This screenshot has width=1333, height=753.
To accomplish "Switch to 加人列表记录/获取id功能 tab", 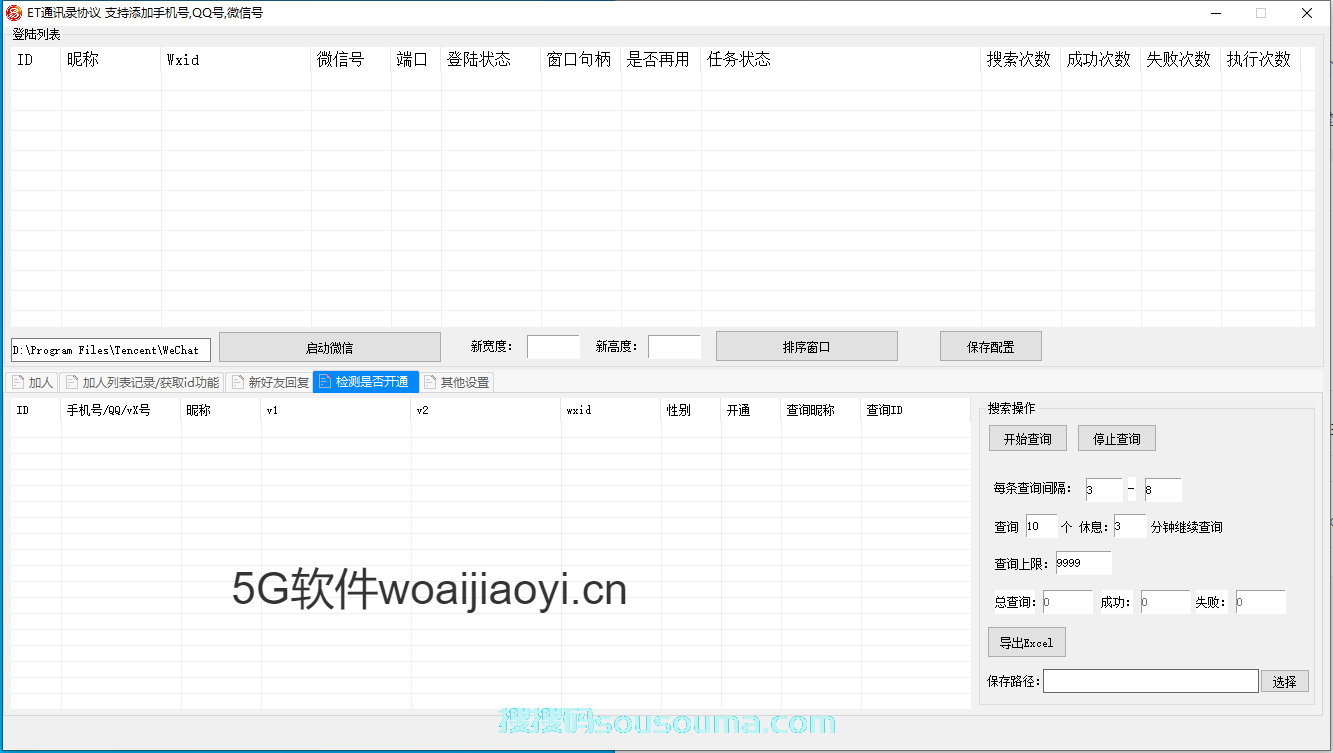I will point(141,382).
